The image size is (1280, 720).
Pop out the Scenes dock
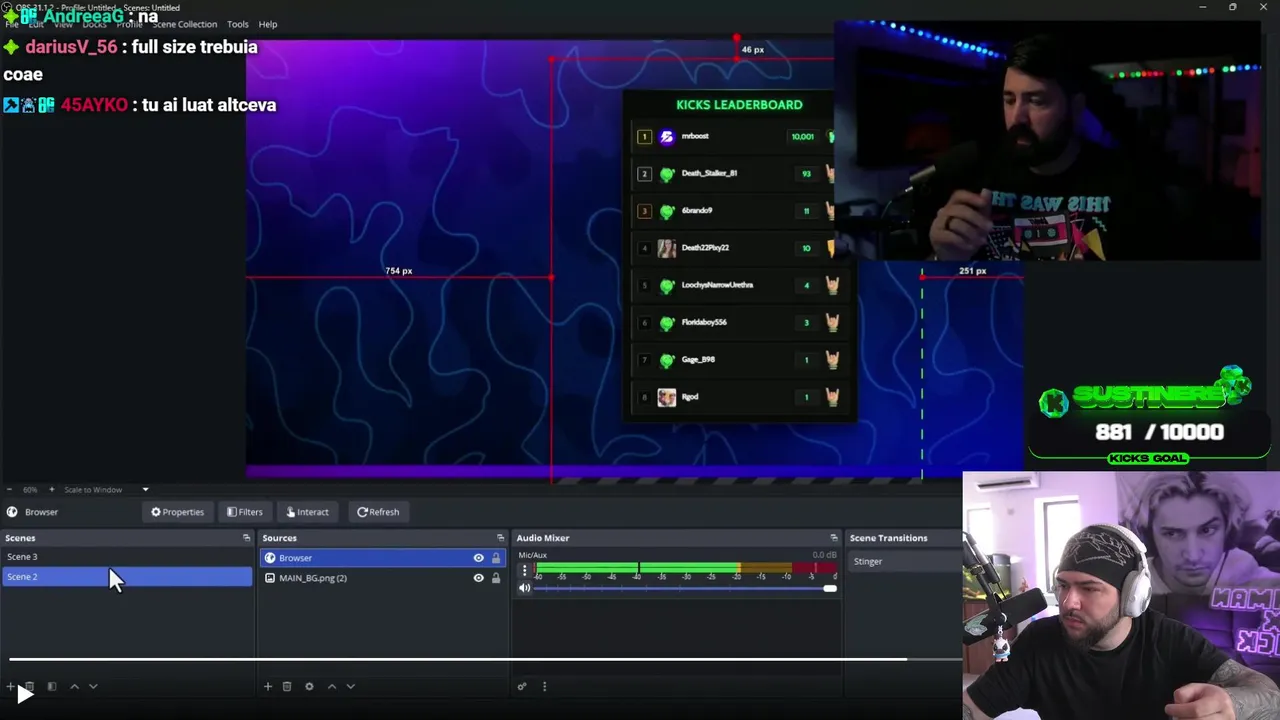246,538
